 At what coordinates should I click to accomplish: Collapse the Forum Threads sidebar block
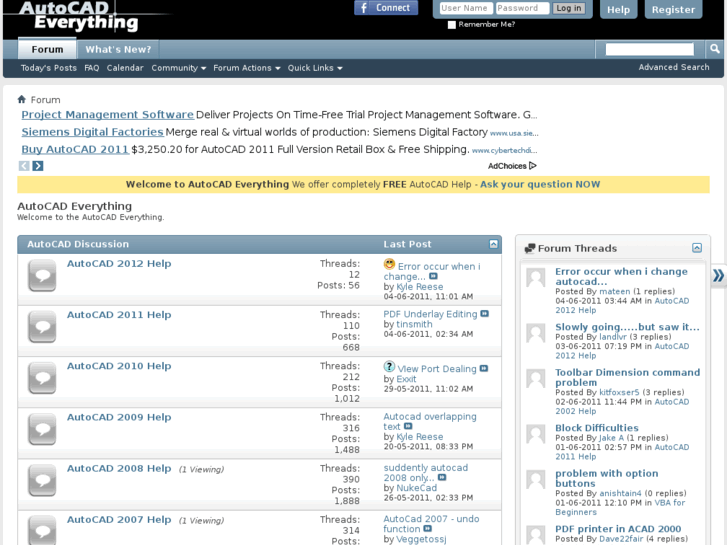697,248
